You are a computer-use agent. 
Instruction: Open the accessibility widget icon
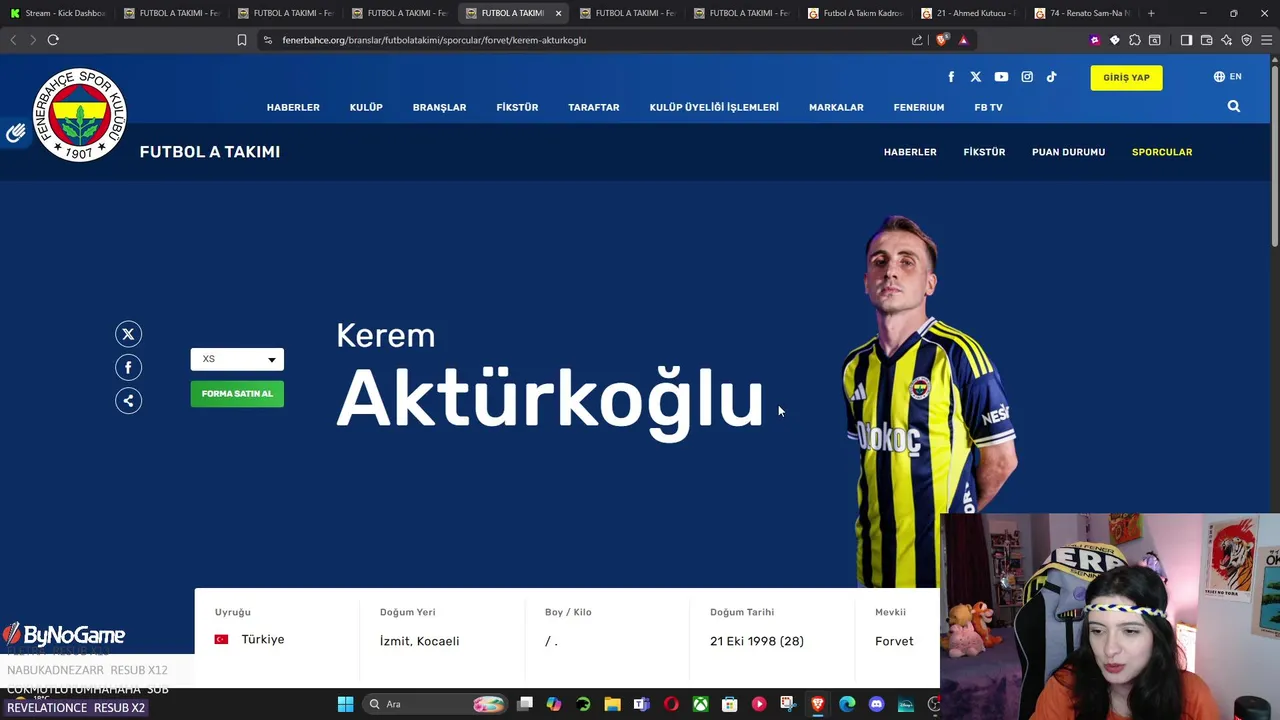[x=15, y=133]
